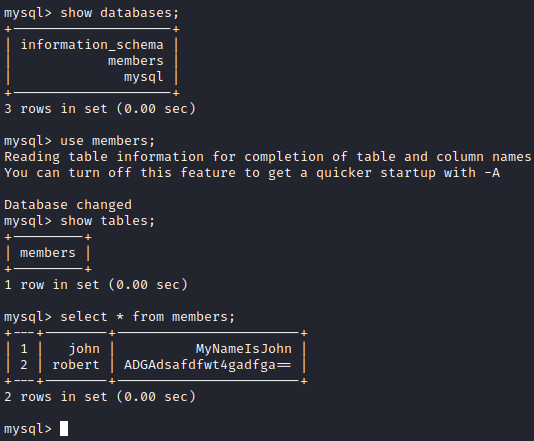Click the blinking cursor at the mysql prompt

tap(64, 428)
